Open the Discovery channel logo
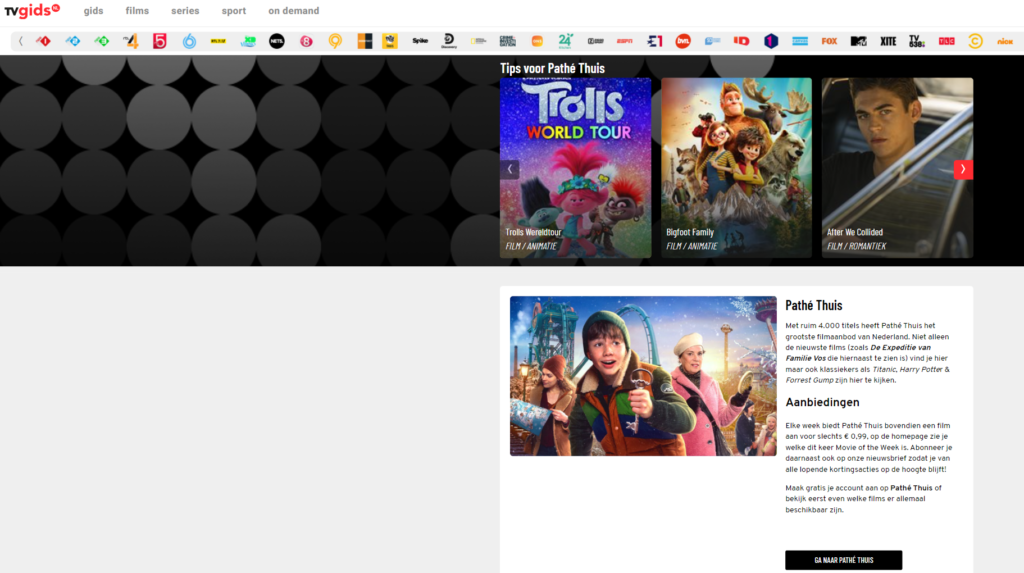This screenshot has width=1024, height=573. pyautogui.click(x=449, y=41)
